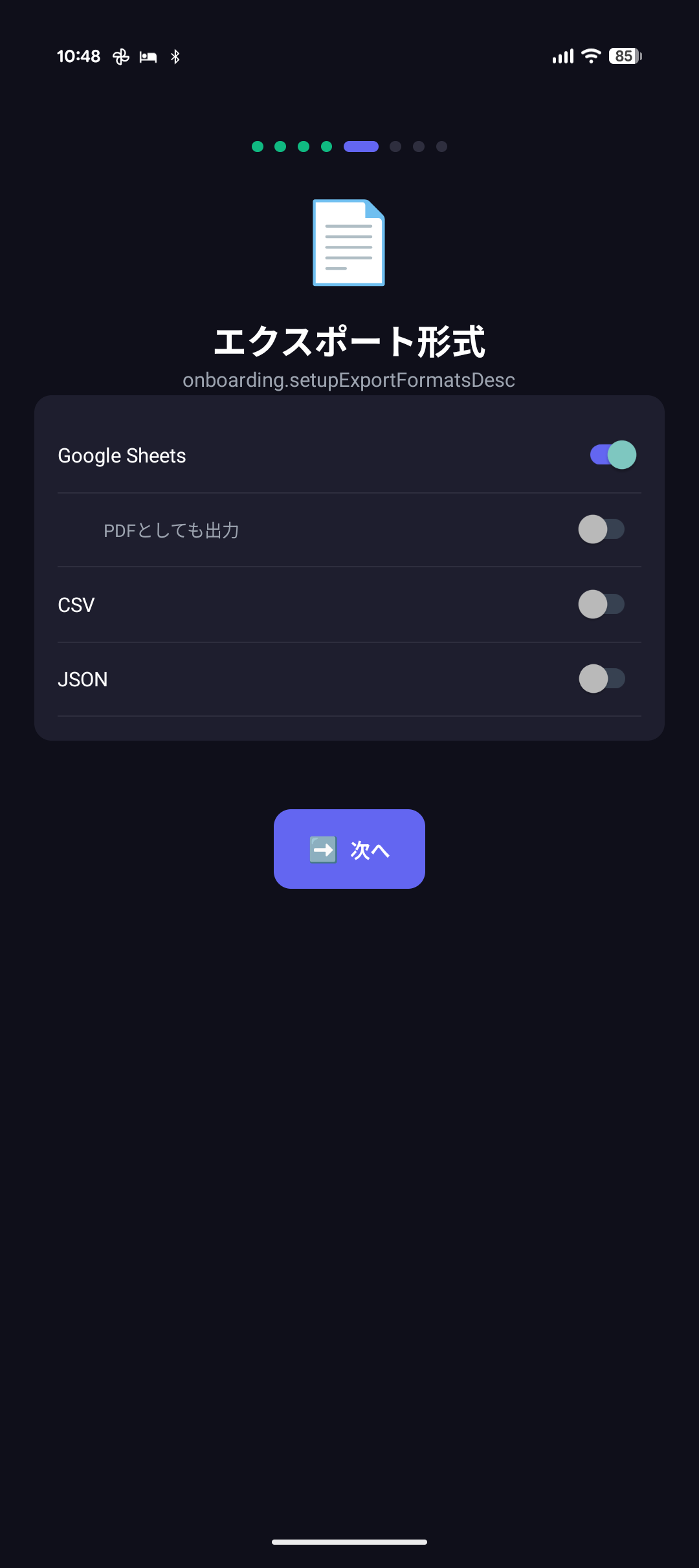The width and height of the screenshot is (699, 1568).
Task: Tap the fan icon in status bar
Action: pyautogui.click(x=121, y=57)
